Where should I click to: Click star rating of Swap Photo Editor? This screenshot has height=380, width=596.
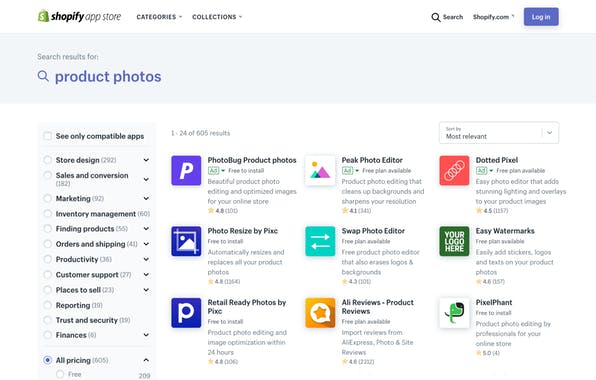point(356,282)
